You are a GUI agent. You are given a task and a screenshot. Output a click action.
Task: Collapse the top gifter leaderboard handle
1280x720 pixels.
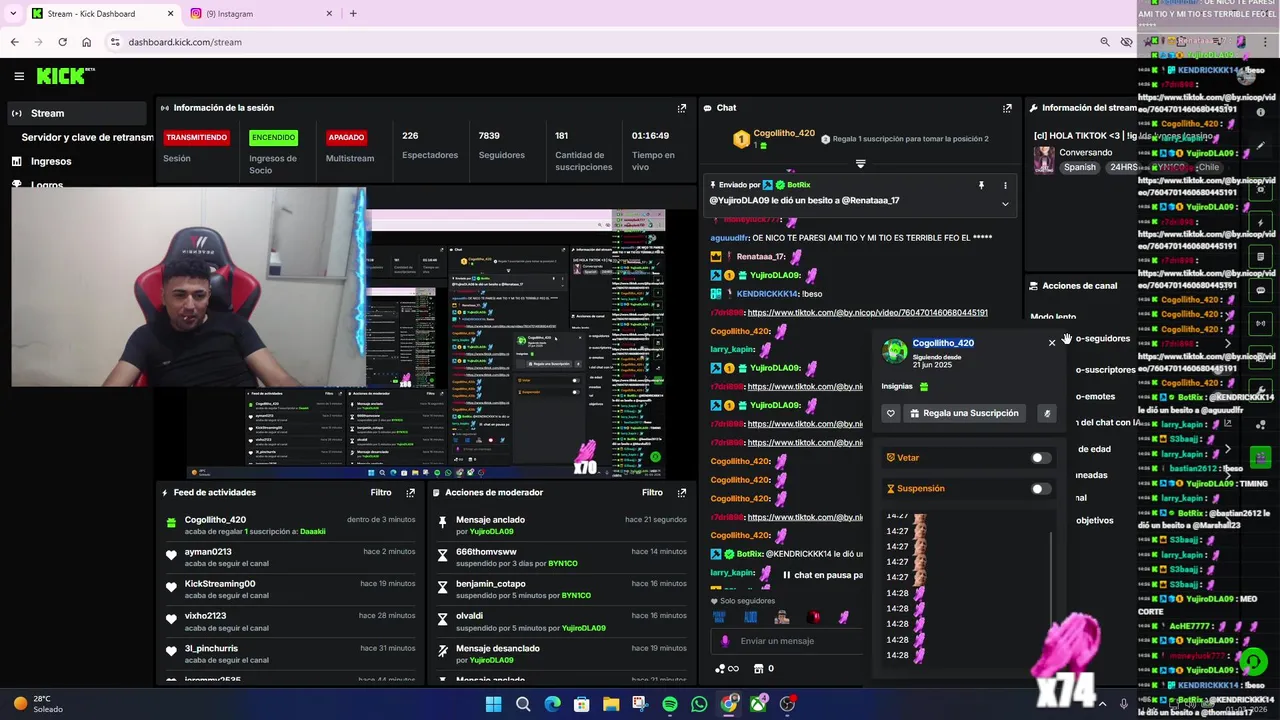[x=860, y=164]
